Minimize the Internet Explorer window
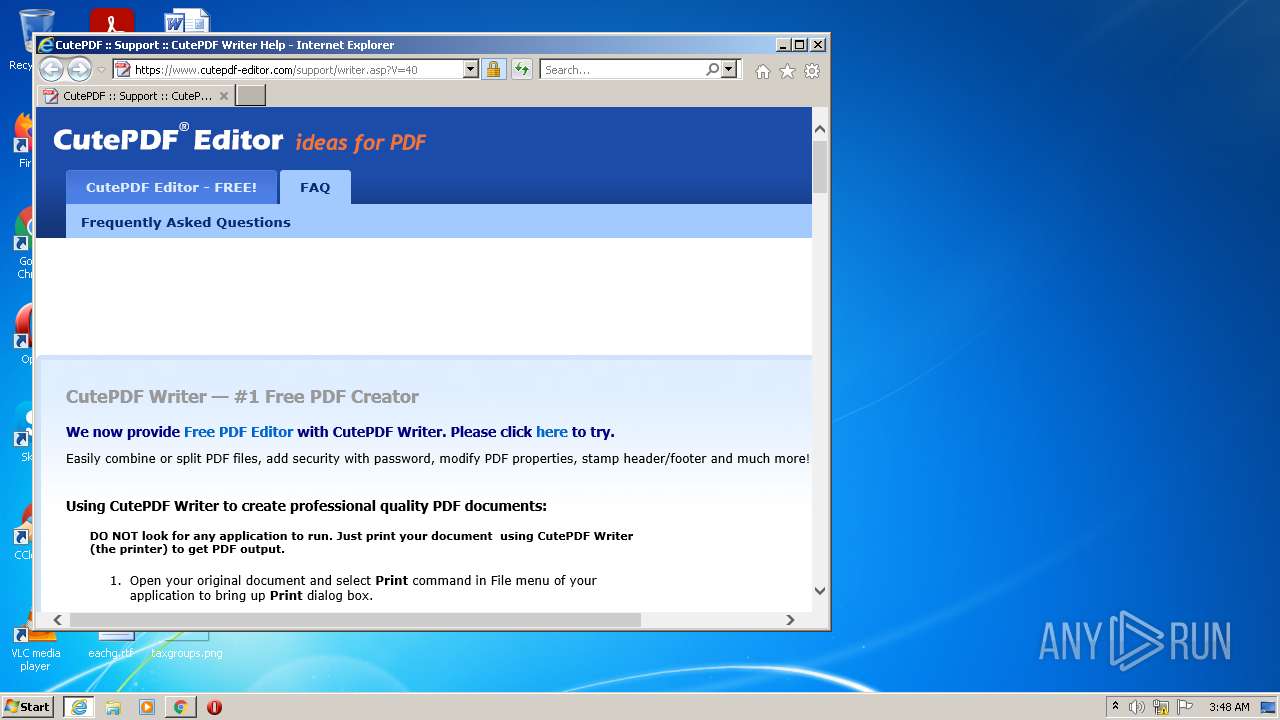1280x720 pixels. (782, 45)
